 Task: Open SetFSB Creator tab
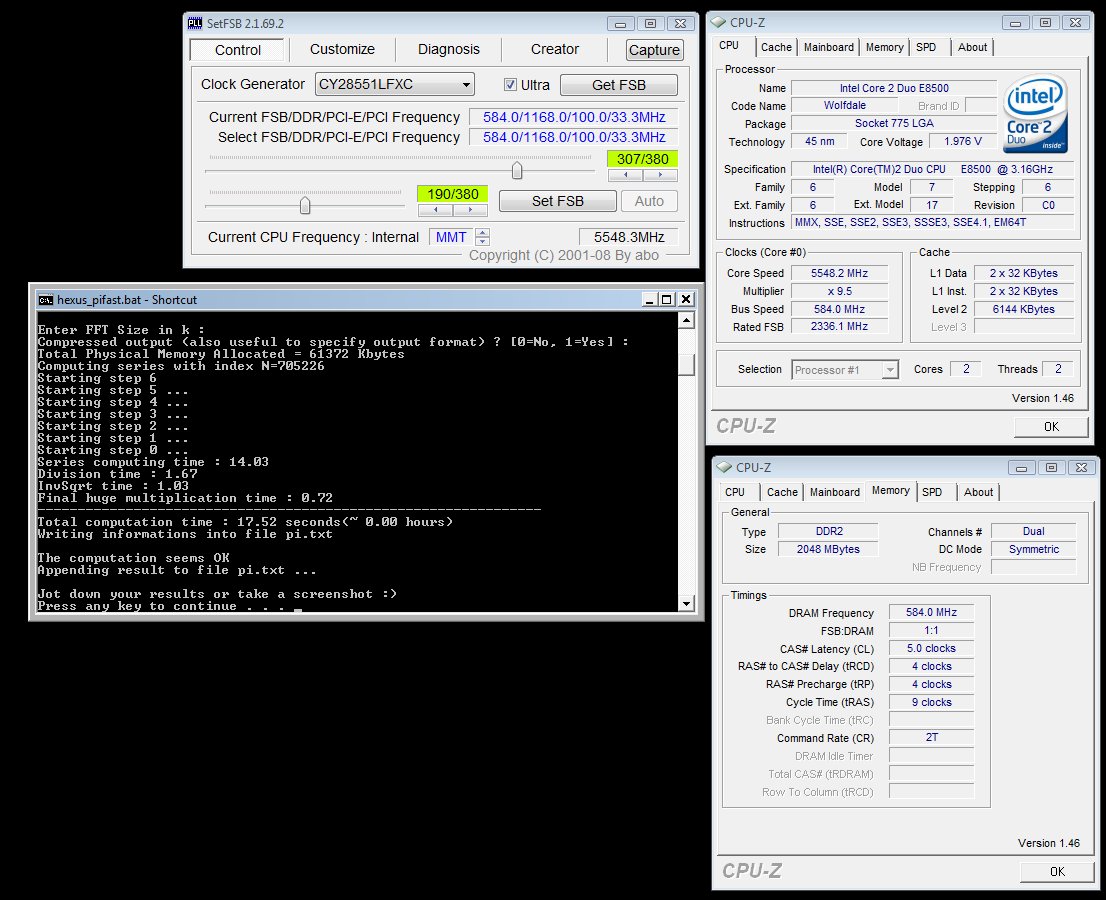[554, 49]
